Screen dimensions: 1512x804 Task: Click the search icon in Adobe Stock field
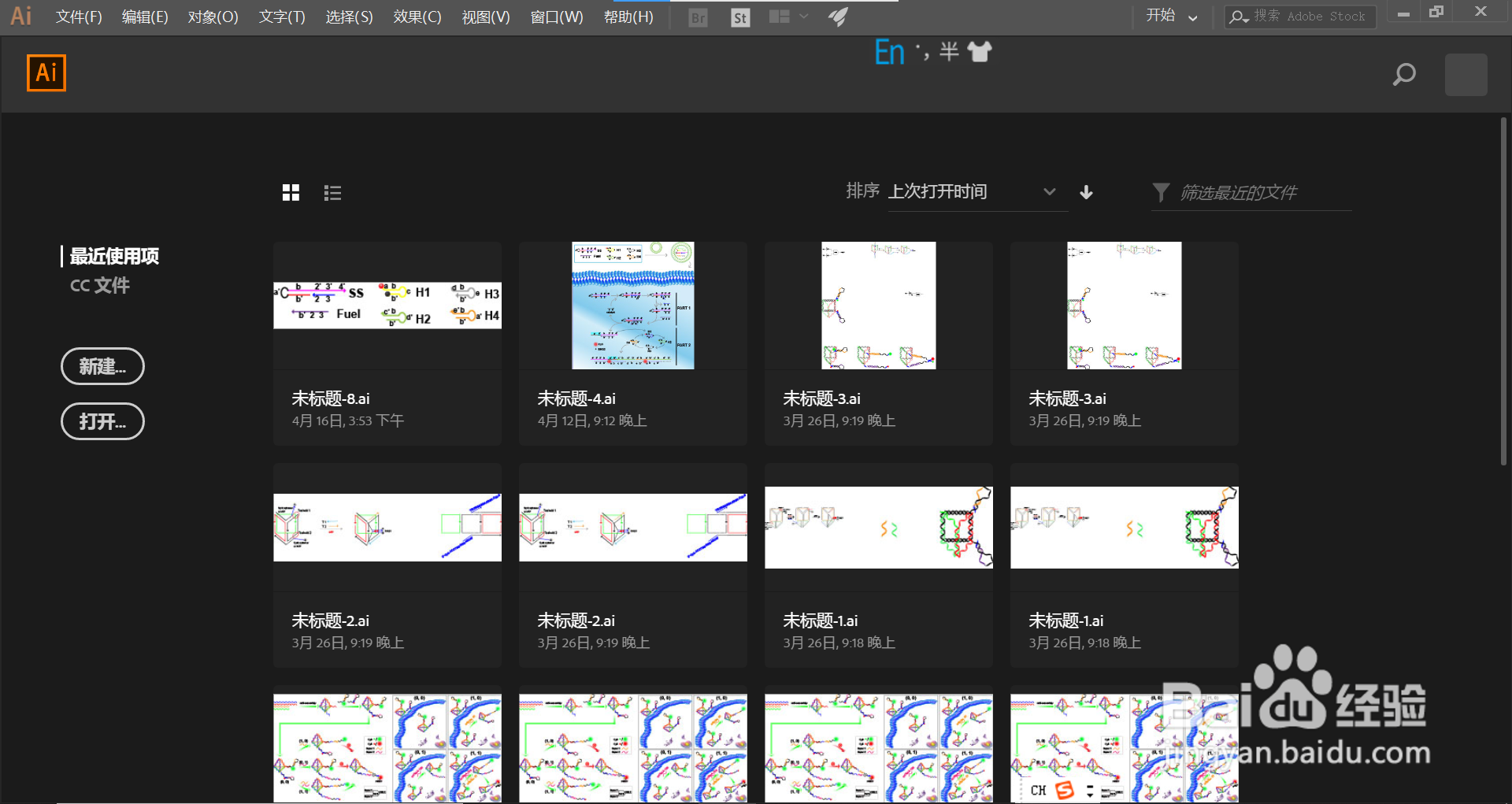[x=1239, y=17]
